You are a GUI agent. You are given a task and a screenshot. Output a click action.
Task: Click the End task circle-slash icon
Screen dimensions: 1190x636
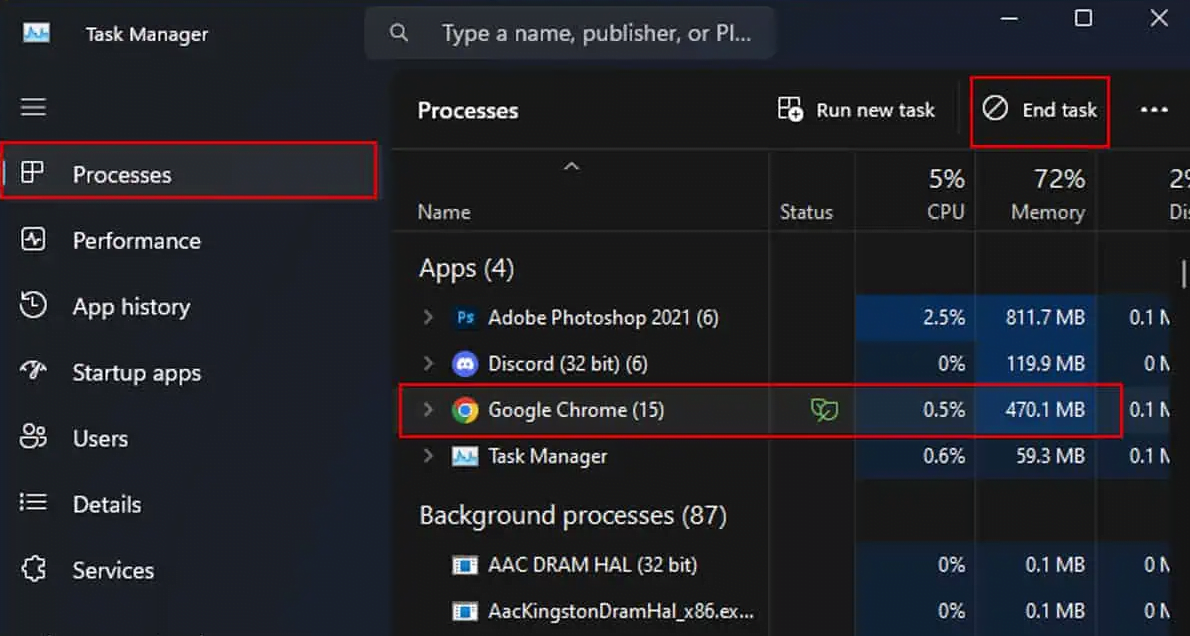[x=995, y=109]
